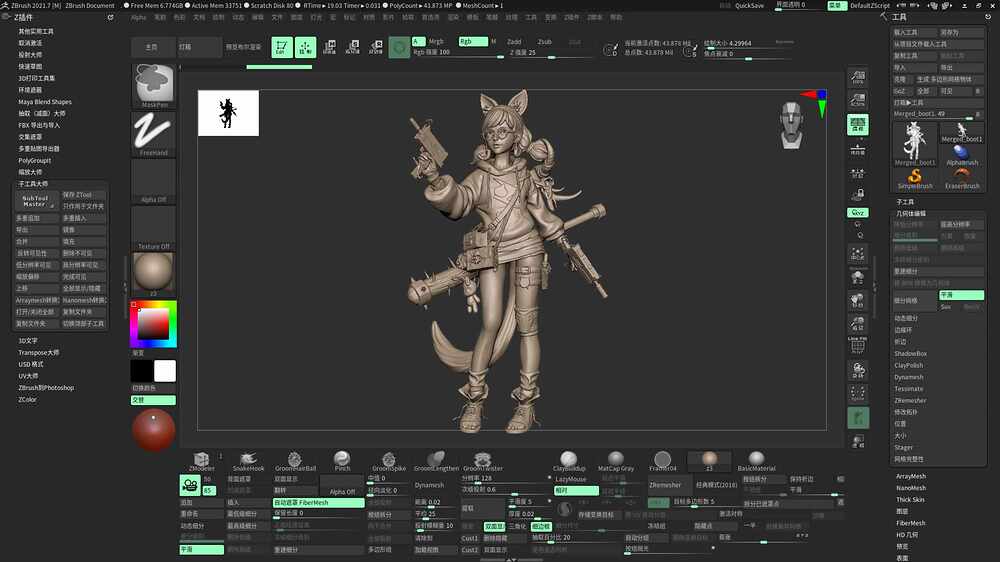Expand the ZBrush到Photoshop plugin section
The height and width of the screenshot is (562, 1000).
click(46, 387)
